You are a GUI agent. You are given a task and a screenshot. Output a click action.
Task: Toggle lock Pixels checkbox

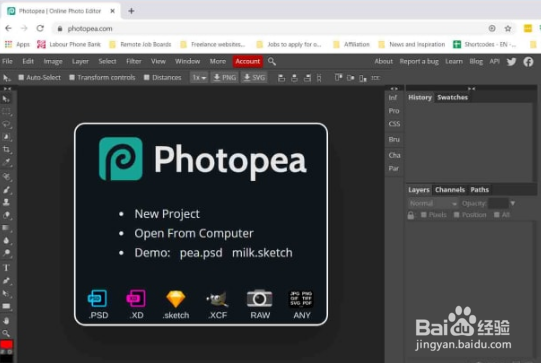tap(424, 215)
